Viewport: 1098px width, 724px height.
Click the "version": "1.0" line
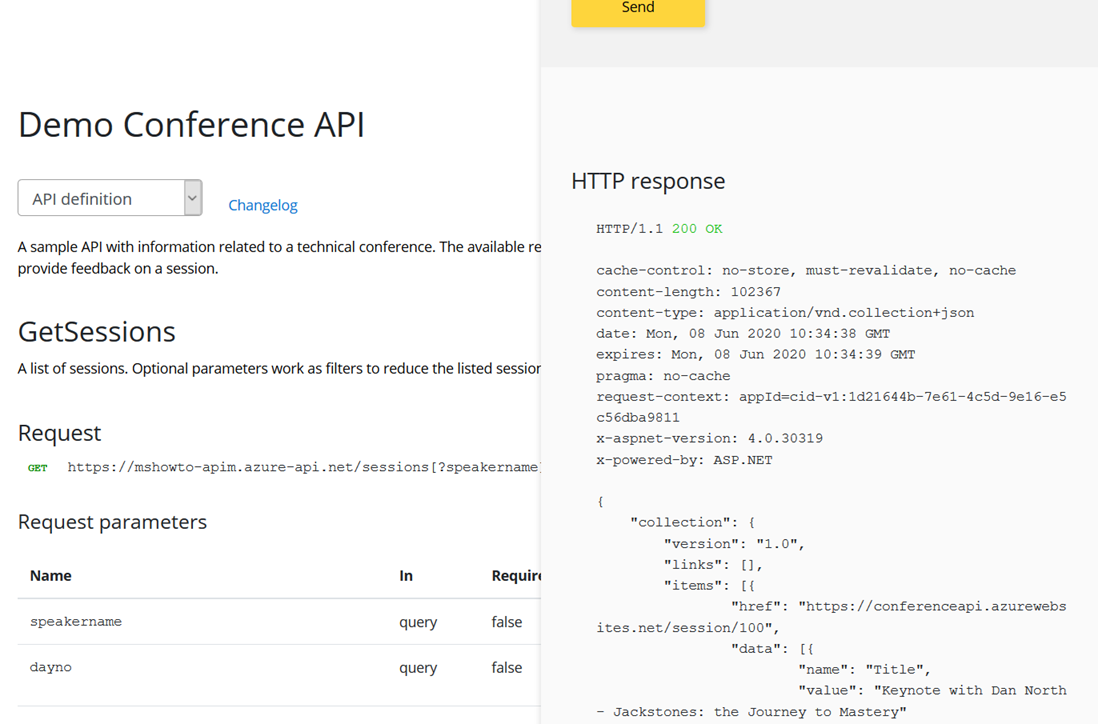pyautogui.click(x=735, y=544)
